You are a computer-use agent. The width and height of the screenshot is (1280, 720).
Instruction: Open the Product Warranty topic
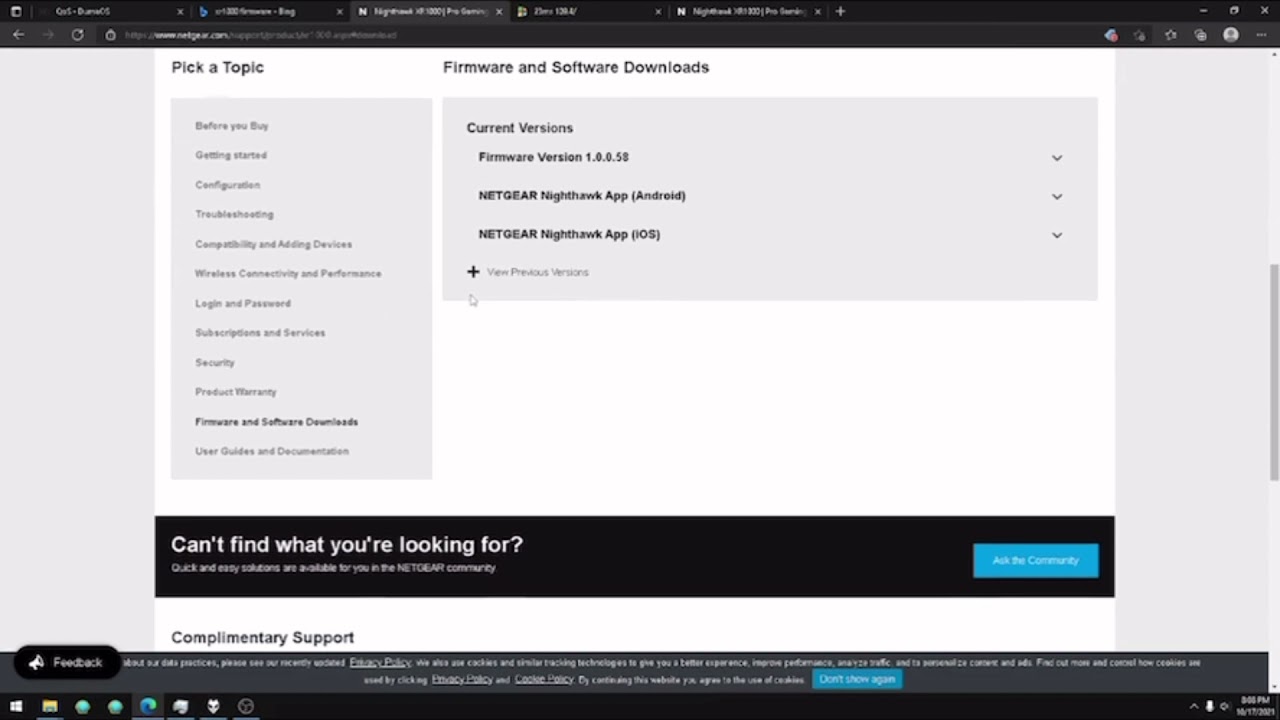point(236,392)
